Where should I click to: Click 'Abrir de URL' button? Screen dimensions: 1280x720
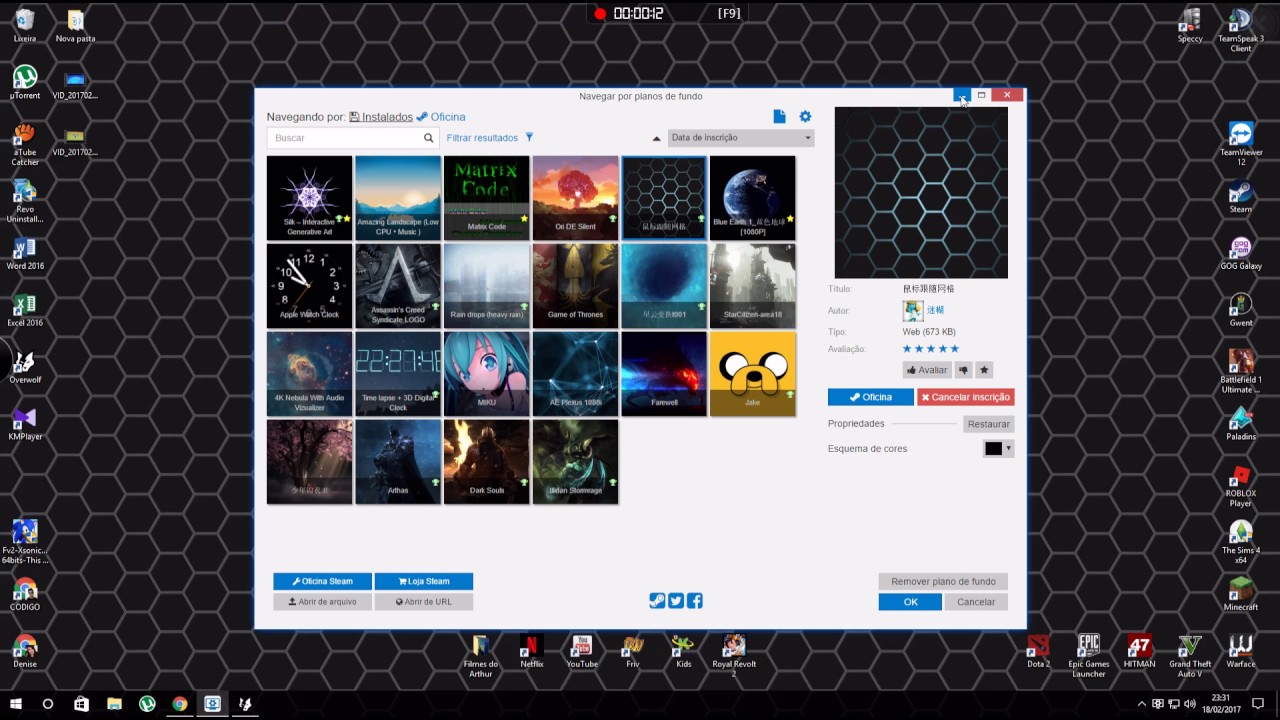coord(424,602)
